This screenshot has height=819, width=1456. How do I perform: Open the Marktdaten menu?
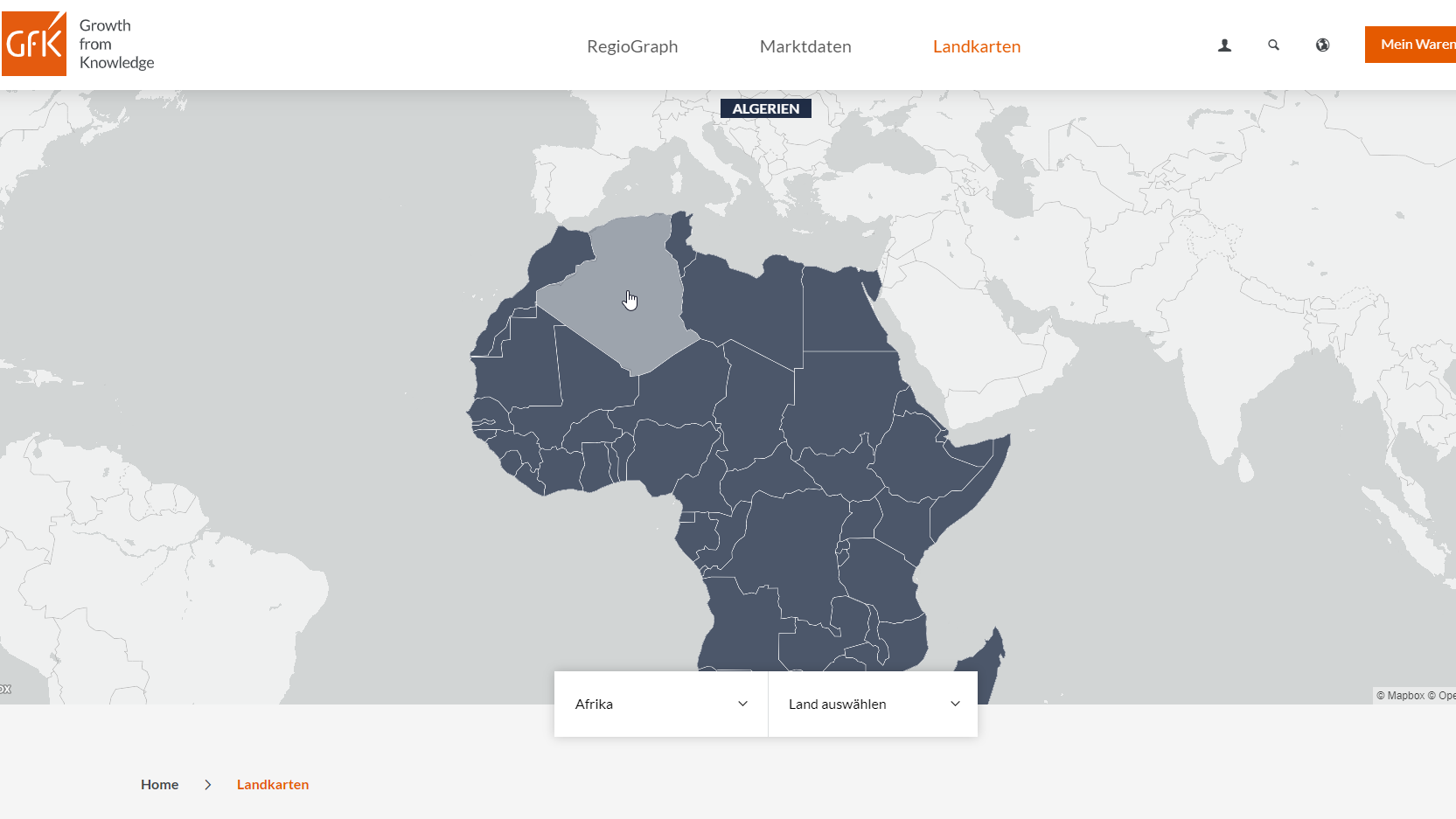click(805, 46)
